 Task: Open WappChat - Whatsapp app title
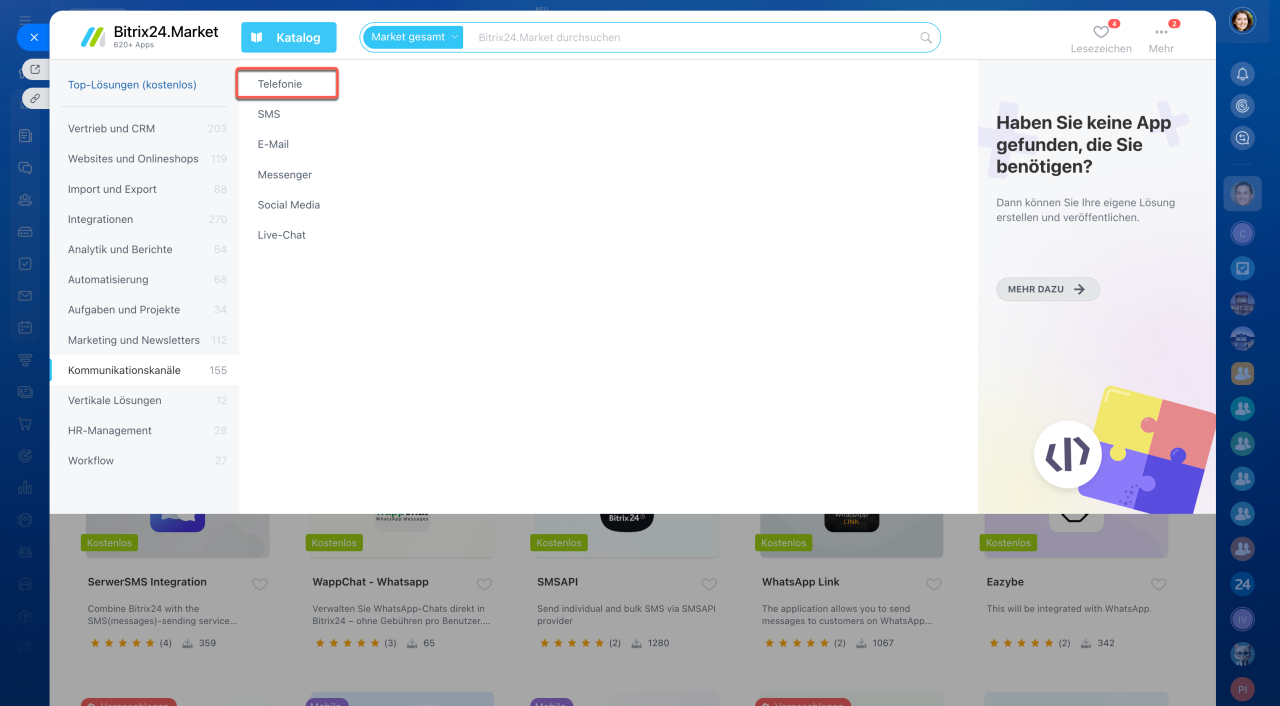coord(370,582)
